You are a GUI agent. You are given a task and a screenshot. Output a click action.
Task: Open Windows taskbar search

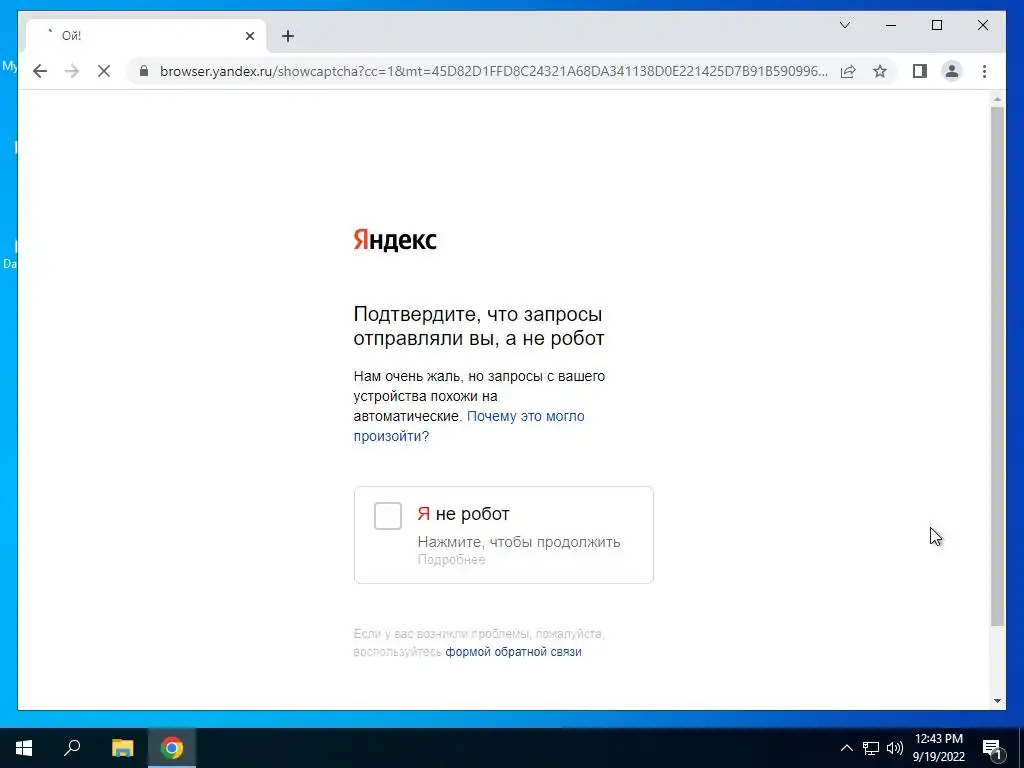pos(72,748)
